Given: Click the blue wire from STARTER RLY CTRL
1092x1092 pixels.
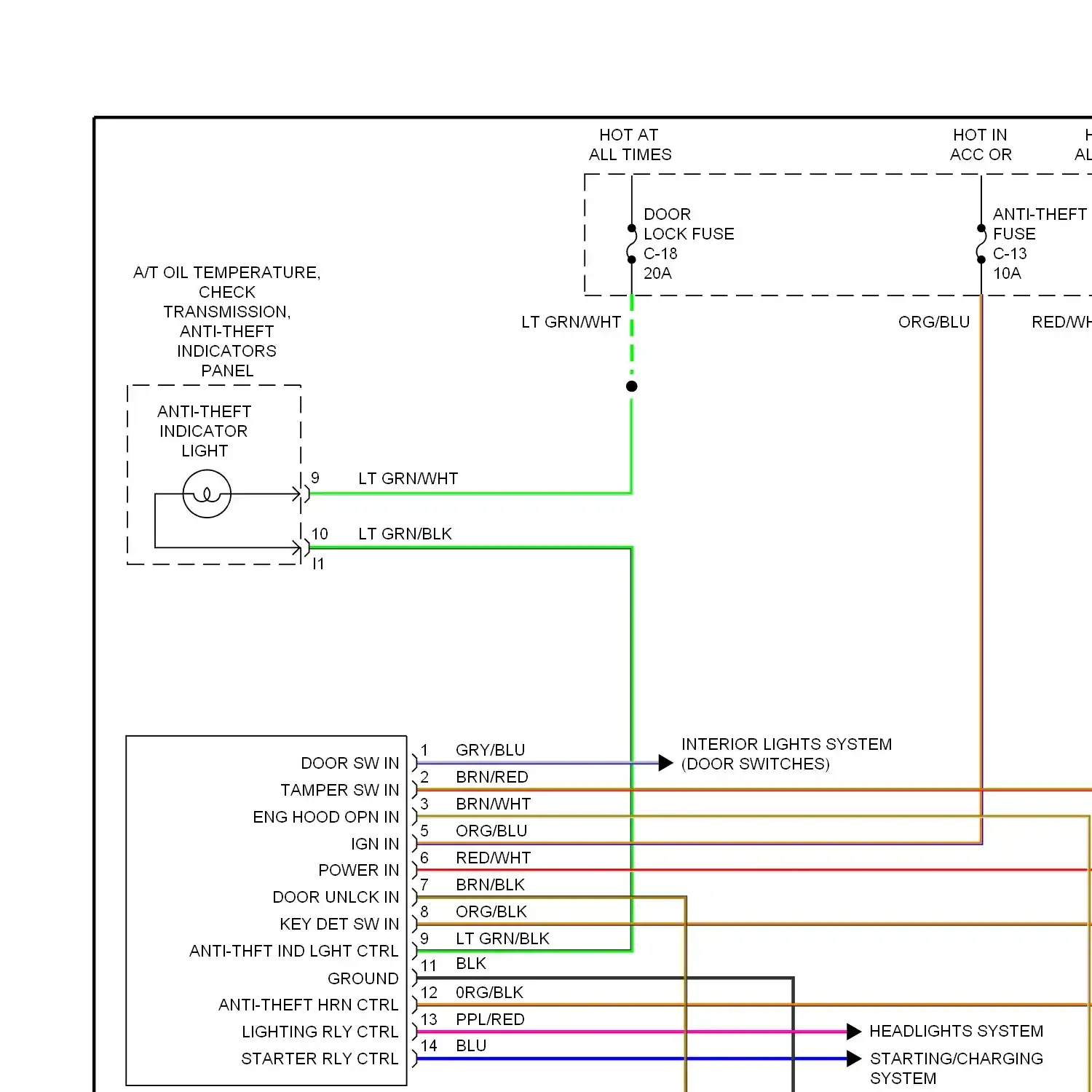Looking at the screenshot, I should (632, 1059).
